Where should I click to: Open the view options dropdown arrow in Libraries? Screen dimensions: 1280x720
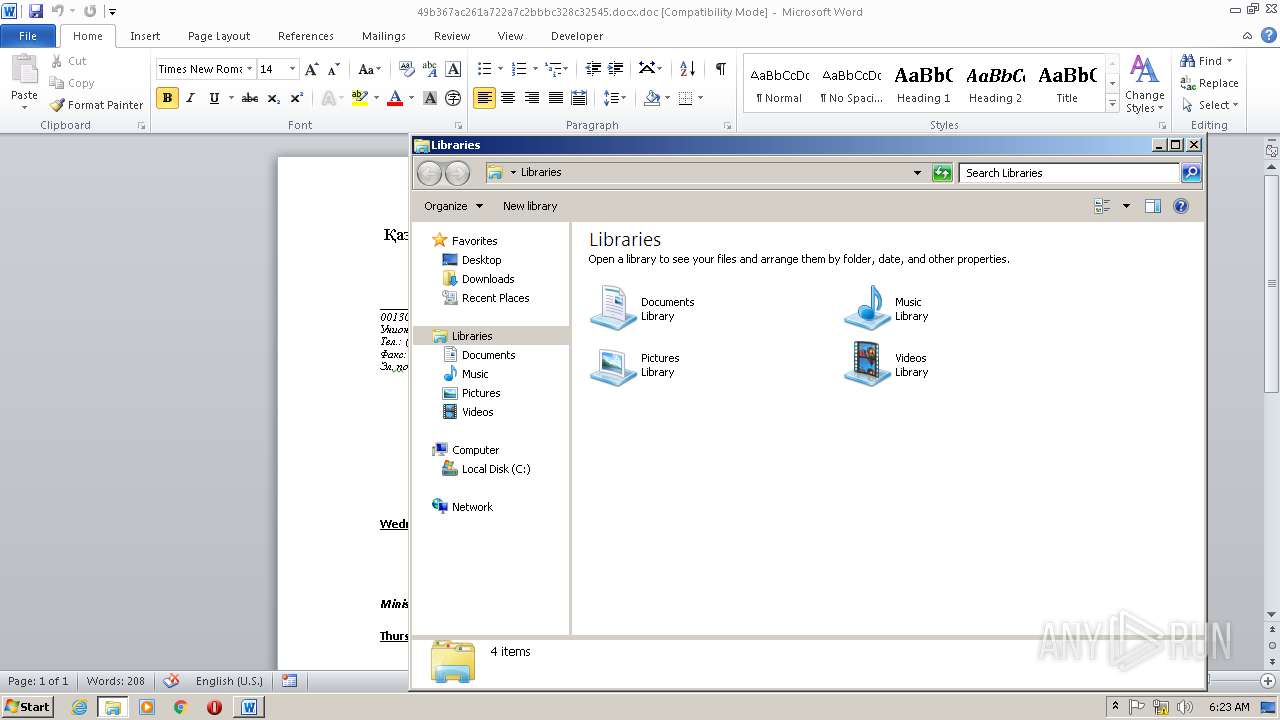pos(1126,206)
